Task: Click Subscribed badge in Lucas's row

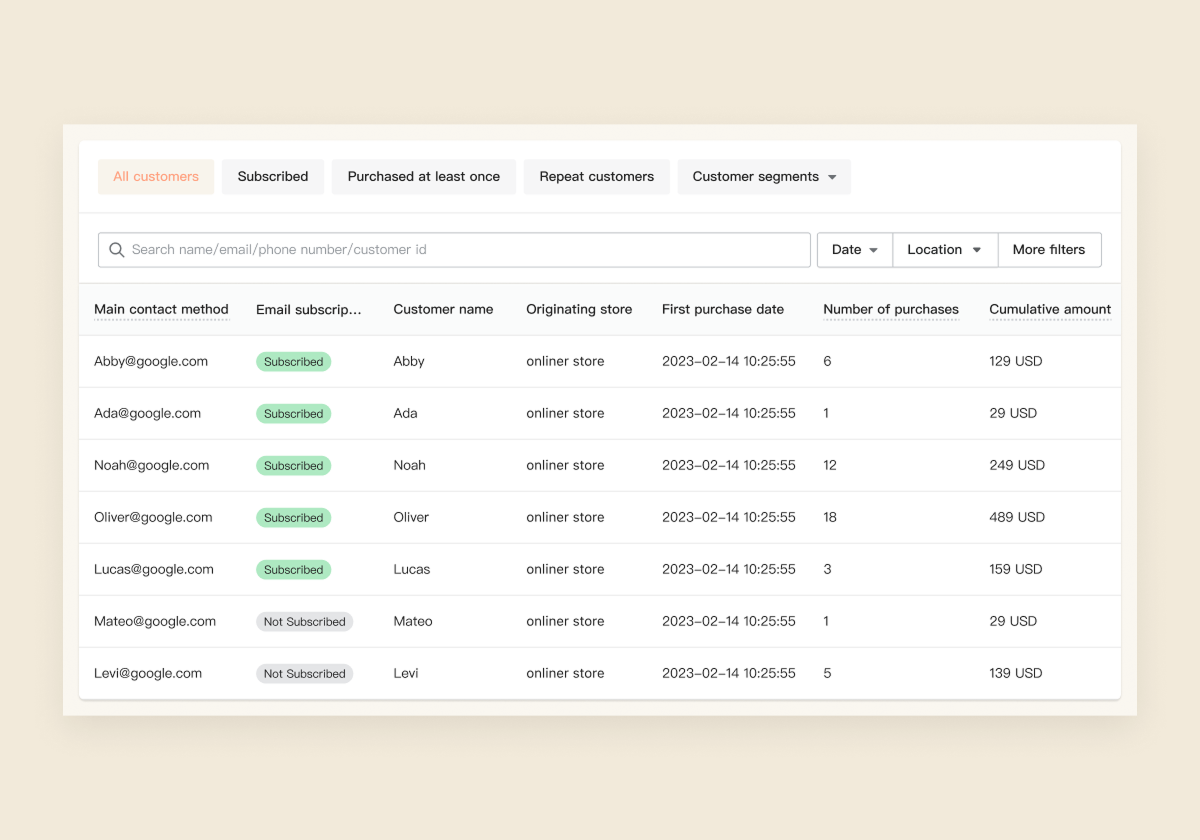Action: 293,570
